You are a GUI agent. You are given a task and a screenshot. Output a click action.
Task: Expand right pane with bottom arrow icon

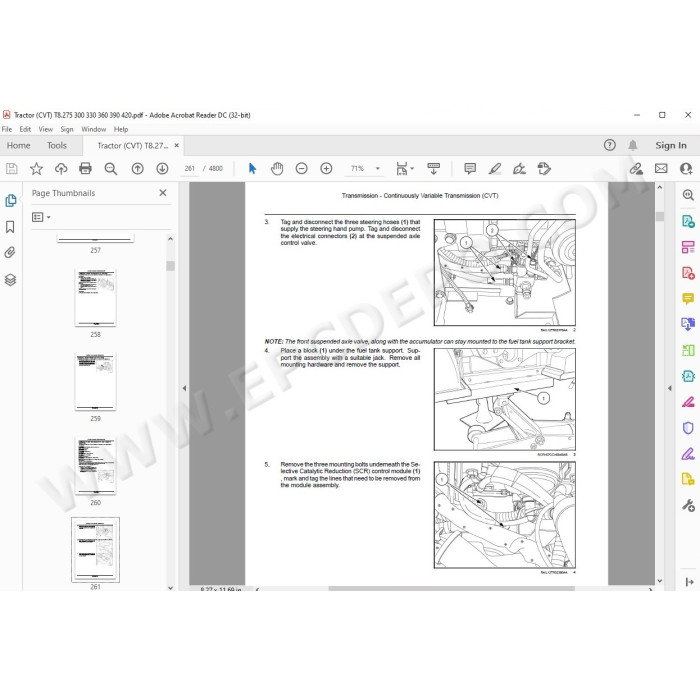689,582
